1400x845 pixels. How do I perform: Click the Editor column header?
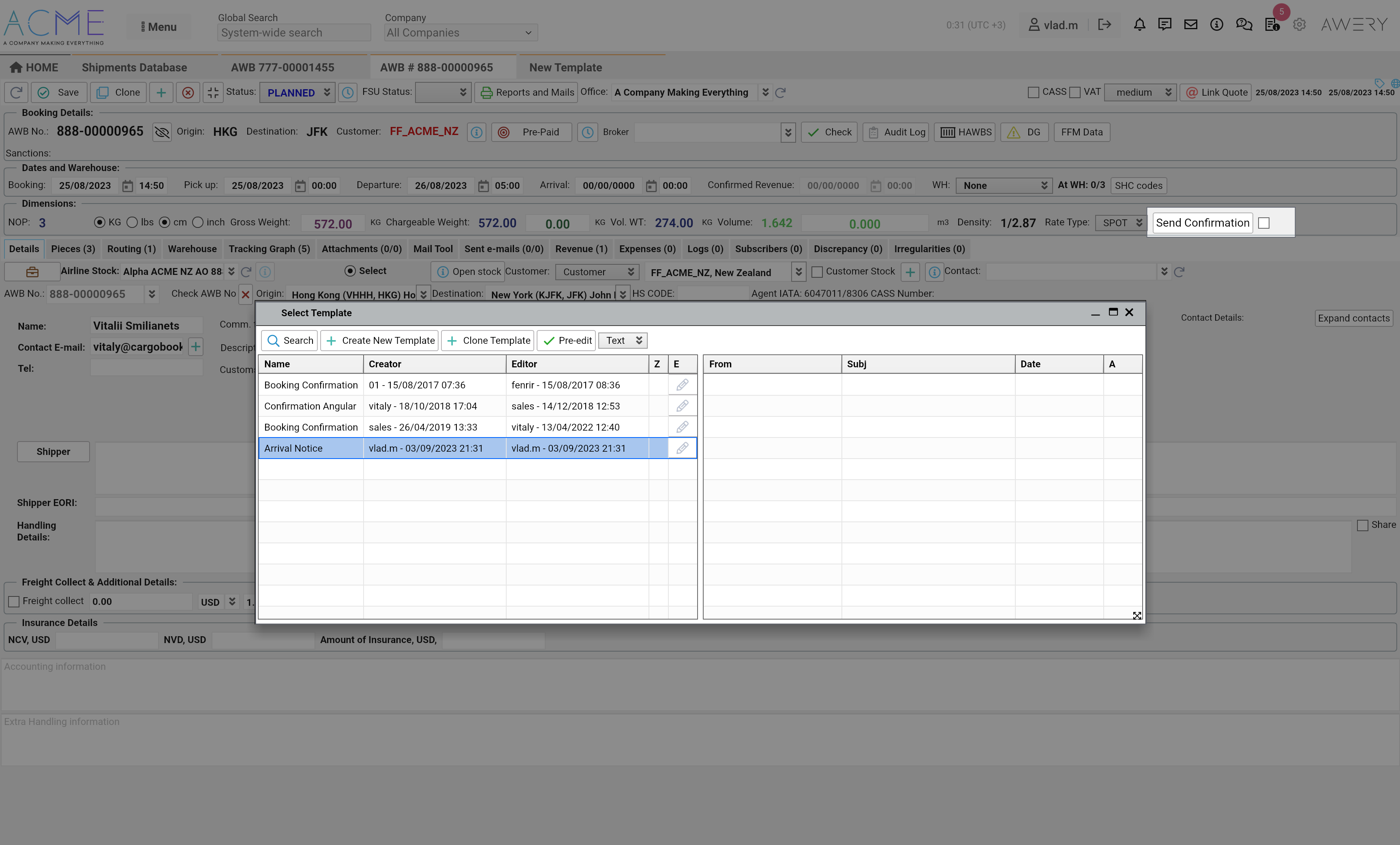click(x=577, y=364)
